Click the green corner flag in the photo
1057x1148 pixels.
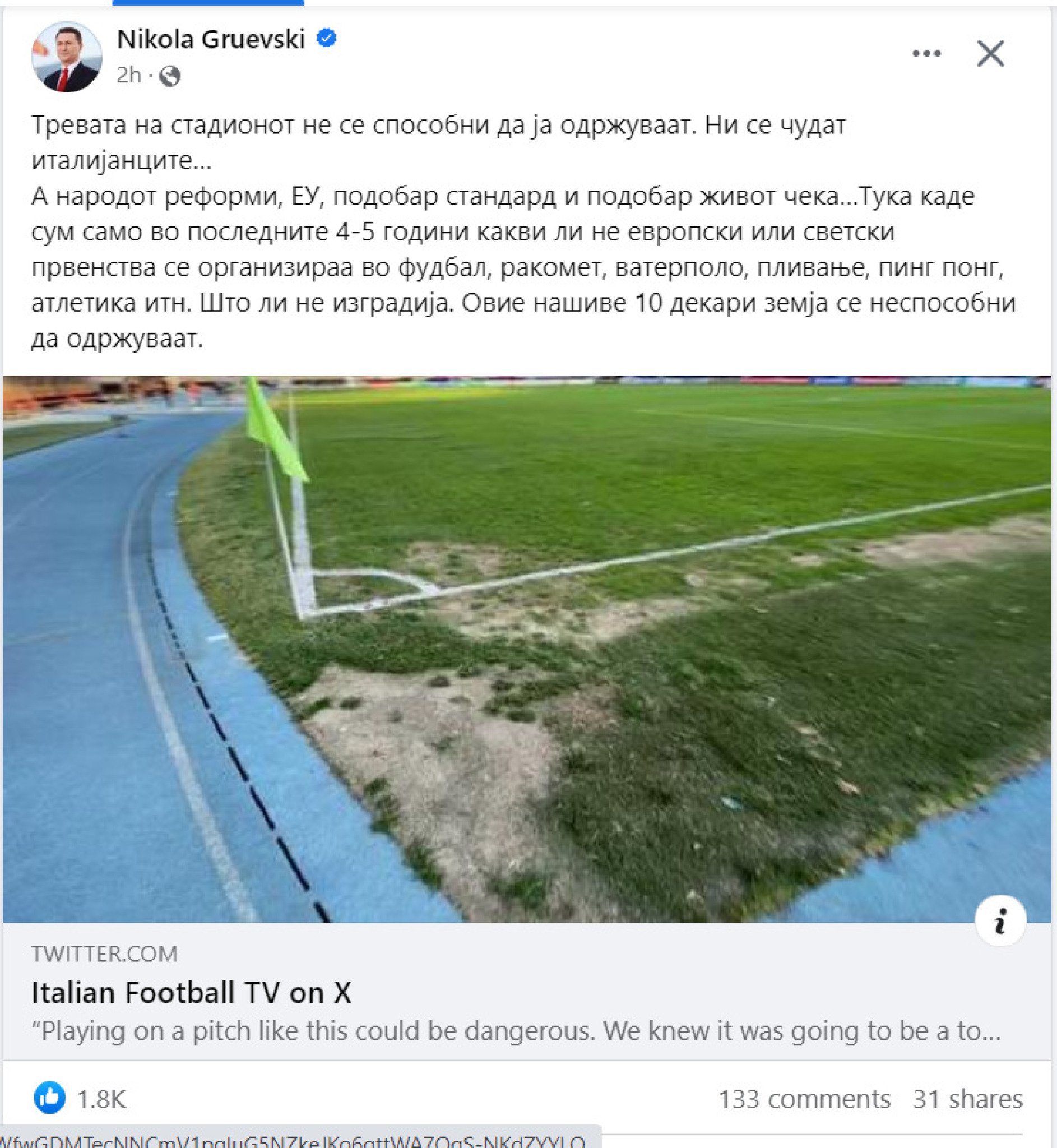(275, 432)
